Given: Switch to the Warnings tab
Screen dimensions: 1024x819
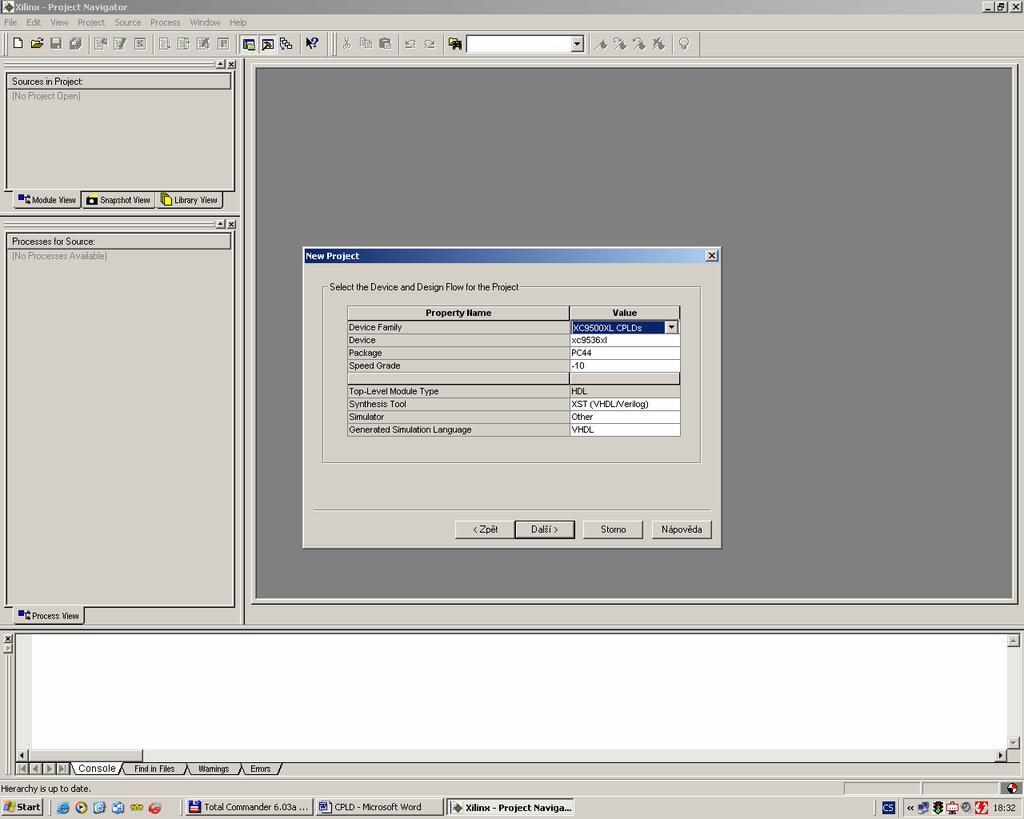Looking at the screenshot, I should click(x=214, y=769).
